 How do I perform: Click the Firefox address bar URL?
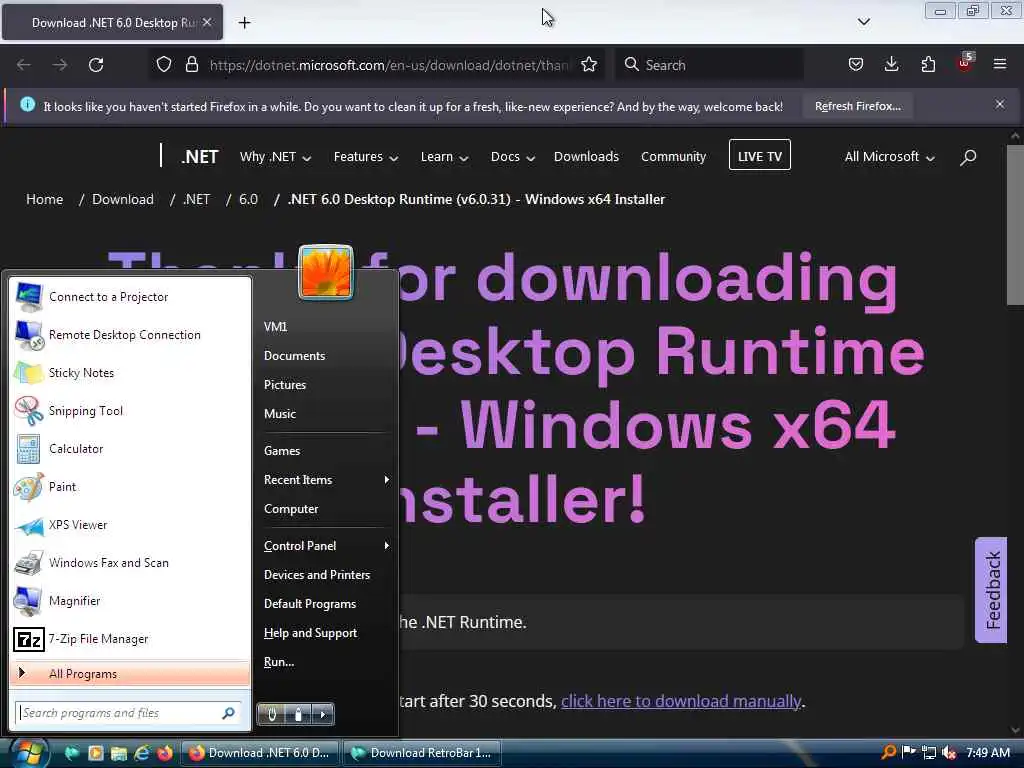[x=389, y=65]
